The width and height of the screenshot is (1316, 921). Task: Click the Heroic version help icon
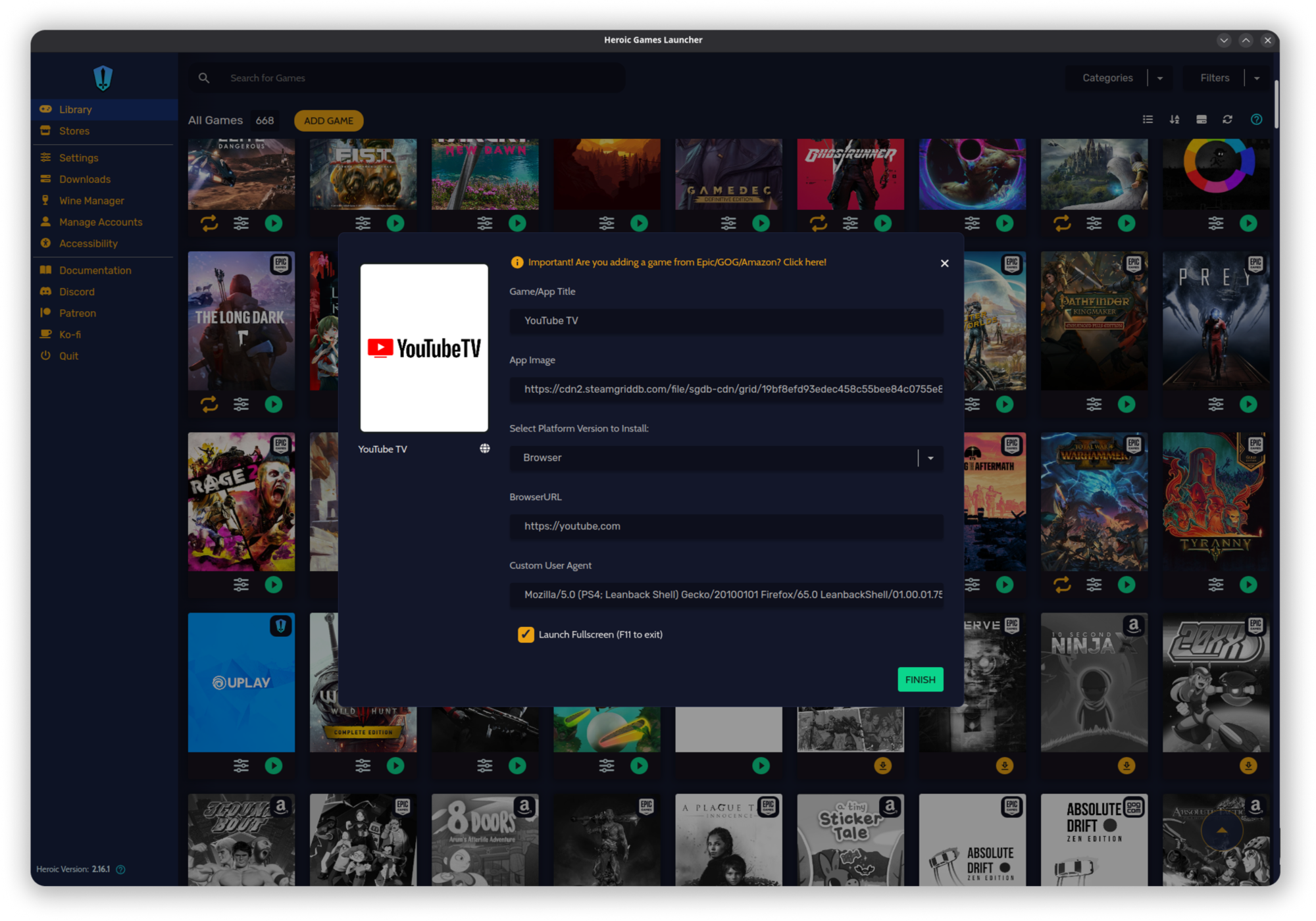click(x=121, y=869)
